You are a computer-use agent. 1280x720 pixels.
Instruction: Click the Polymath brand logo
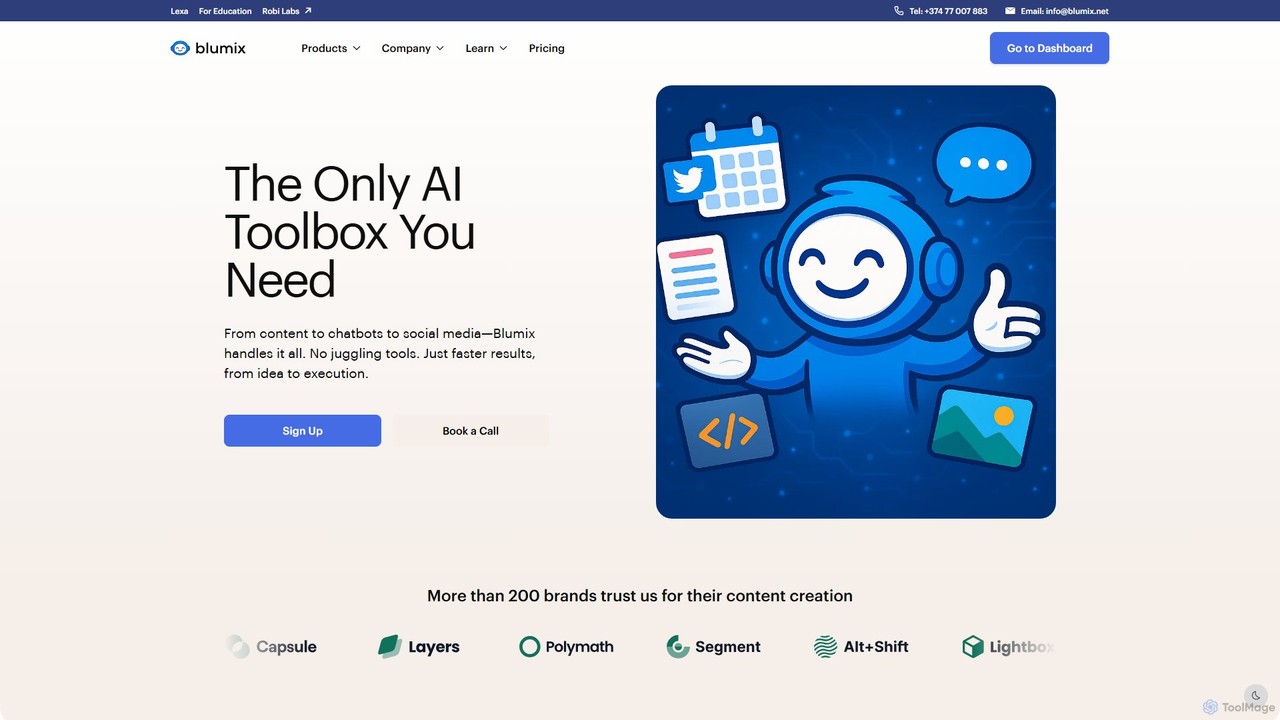566,647
